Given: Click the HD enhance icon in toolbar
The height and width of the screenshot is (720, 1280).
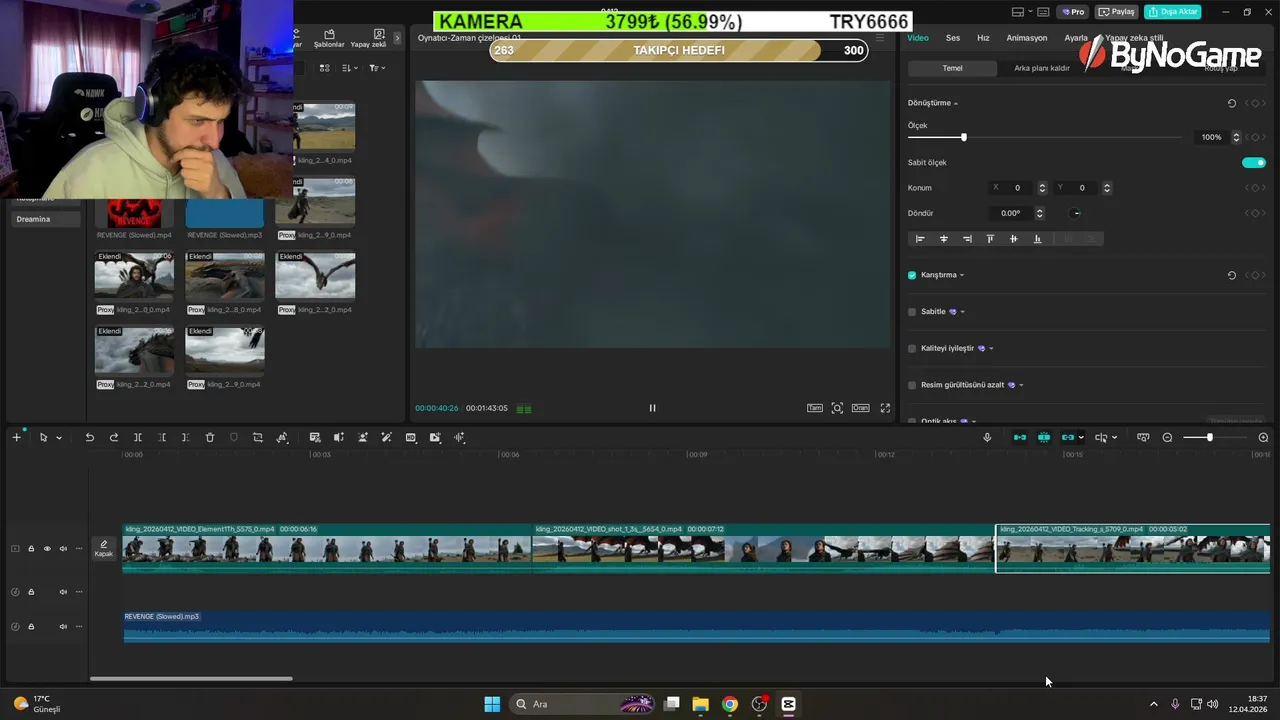Looking at the screenshot, I should [411, 438].
